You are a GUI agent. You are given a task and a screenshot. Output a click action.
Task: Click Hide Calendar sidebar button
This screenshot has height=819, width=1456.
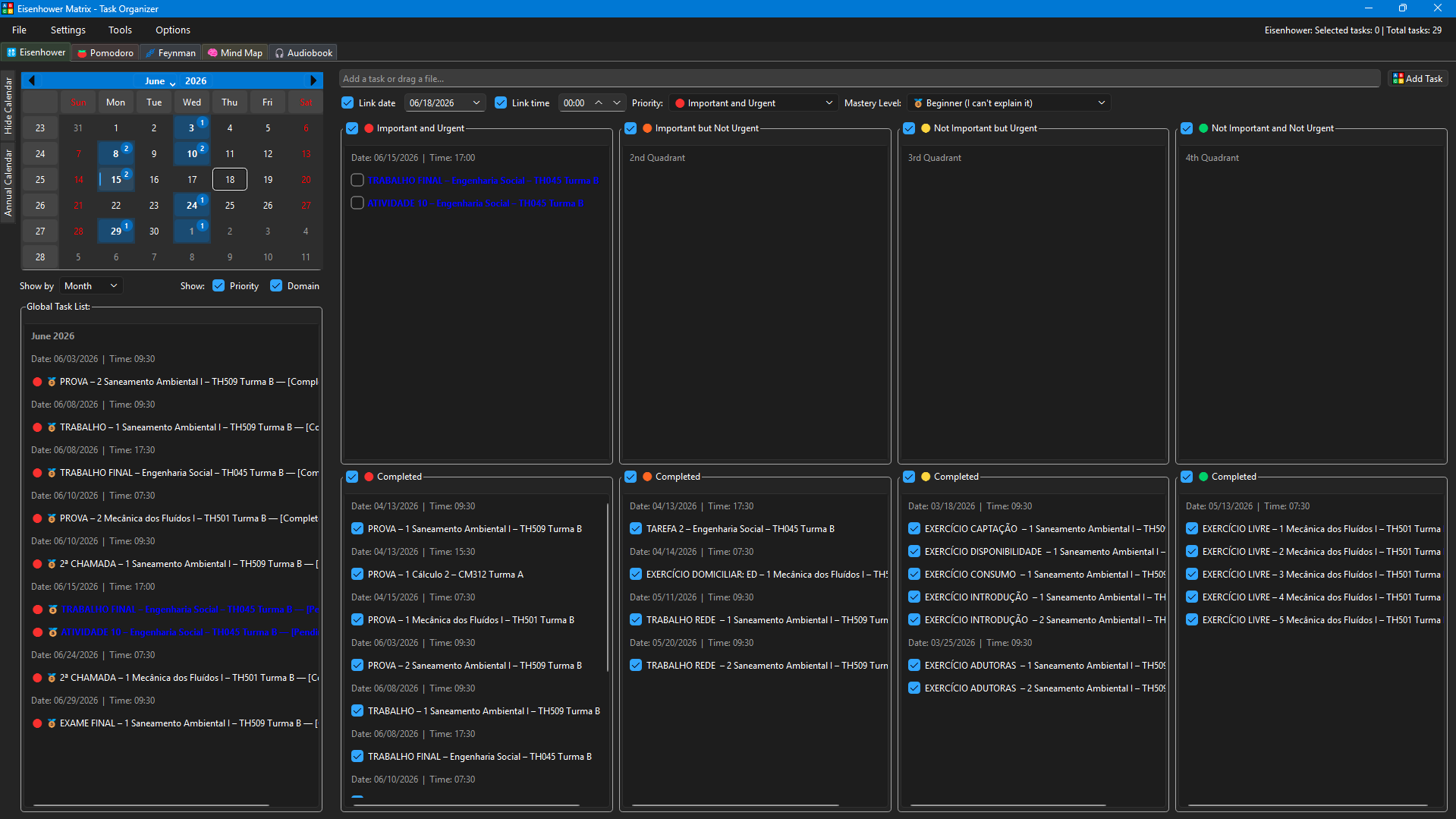click(x=8, y=106)
